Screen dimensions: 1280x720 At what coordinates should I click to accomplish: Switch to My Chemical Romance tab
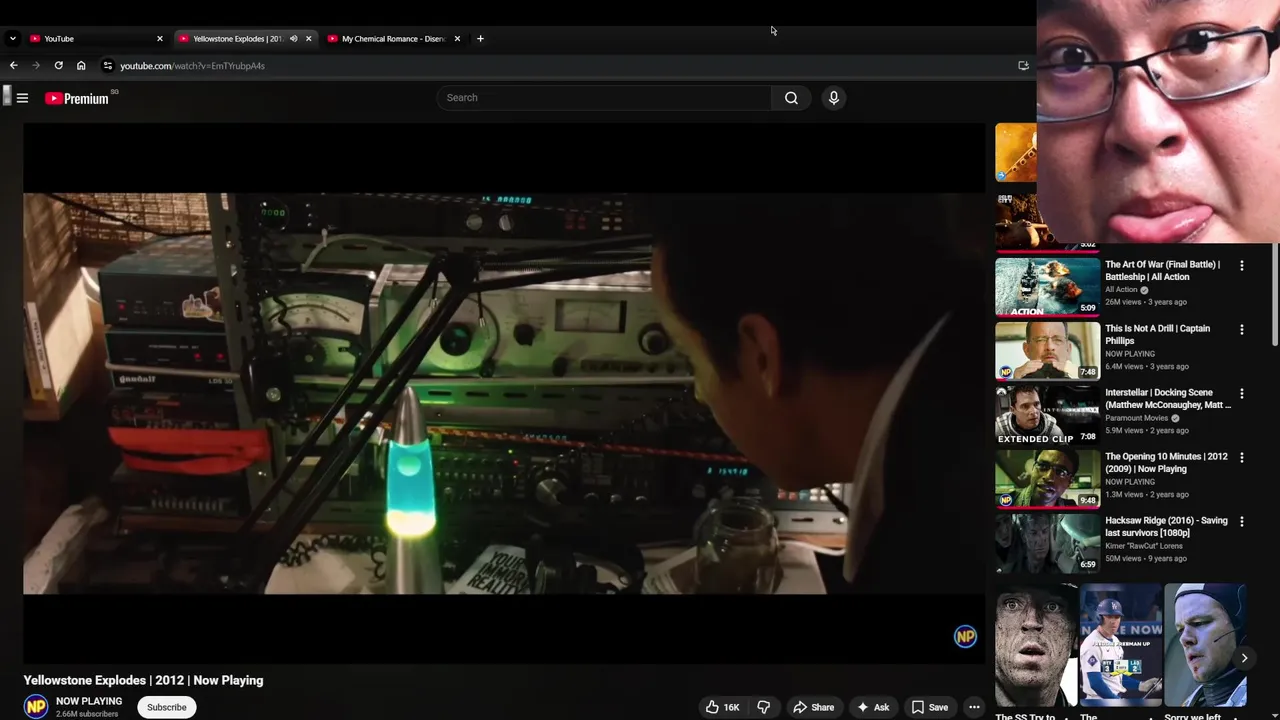click(393, 39)
